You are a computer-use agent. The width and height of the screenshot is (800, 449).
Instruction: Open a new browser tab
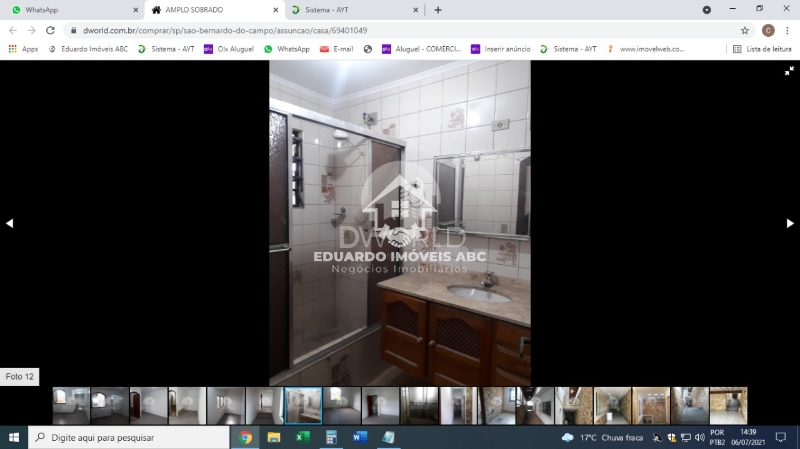tap(438, 10)
